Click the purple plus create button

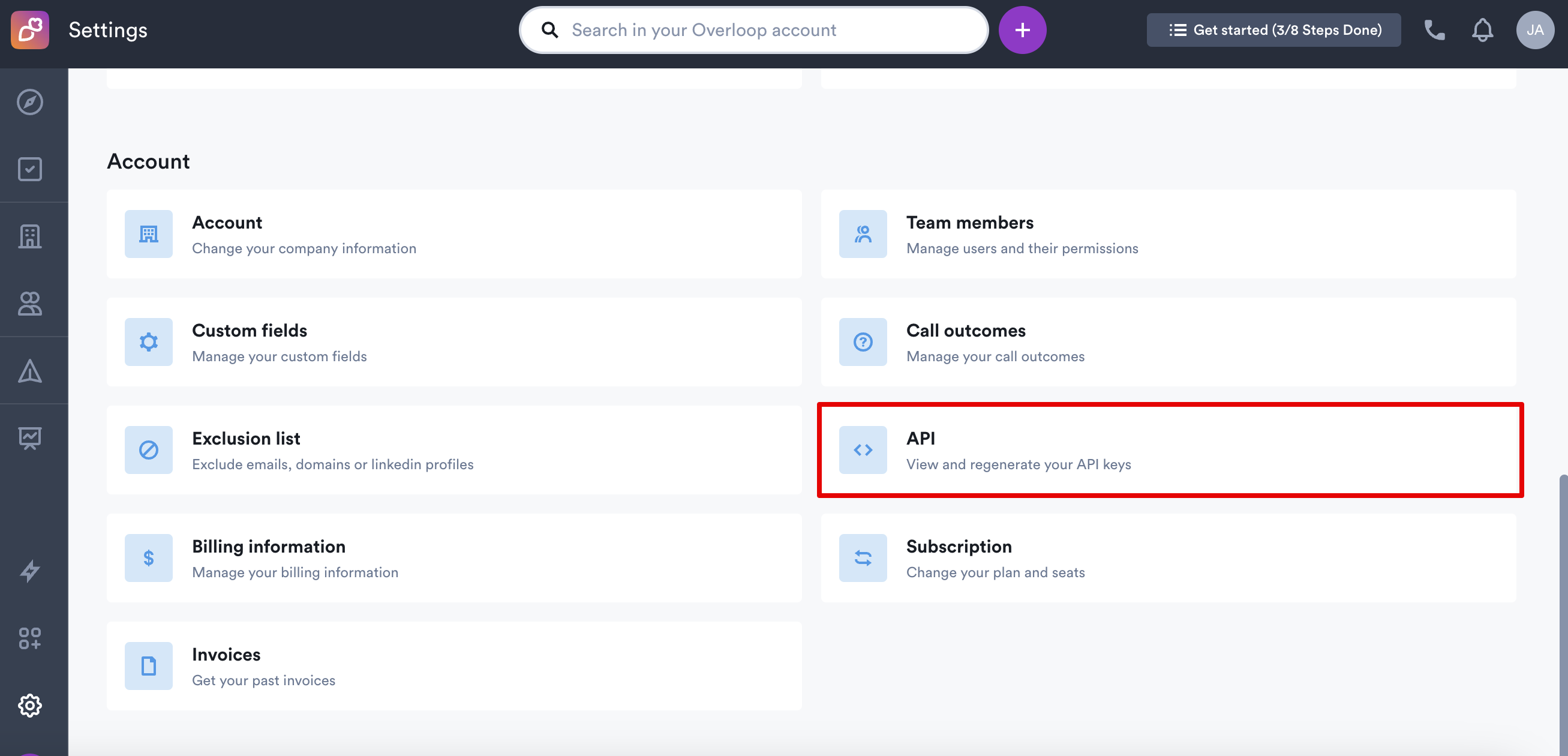tap(1022, 30)
